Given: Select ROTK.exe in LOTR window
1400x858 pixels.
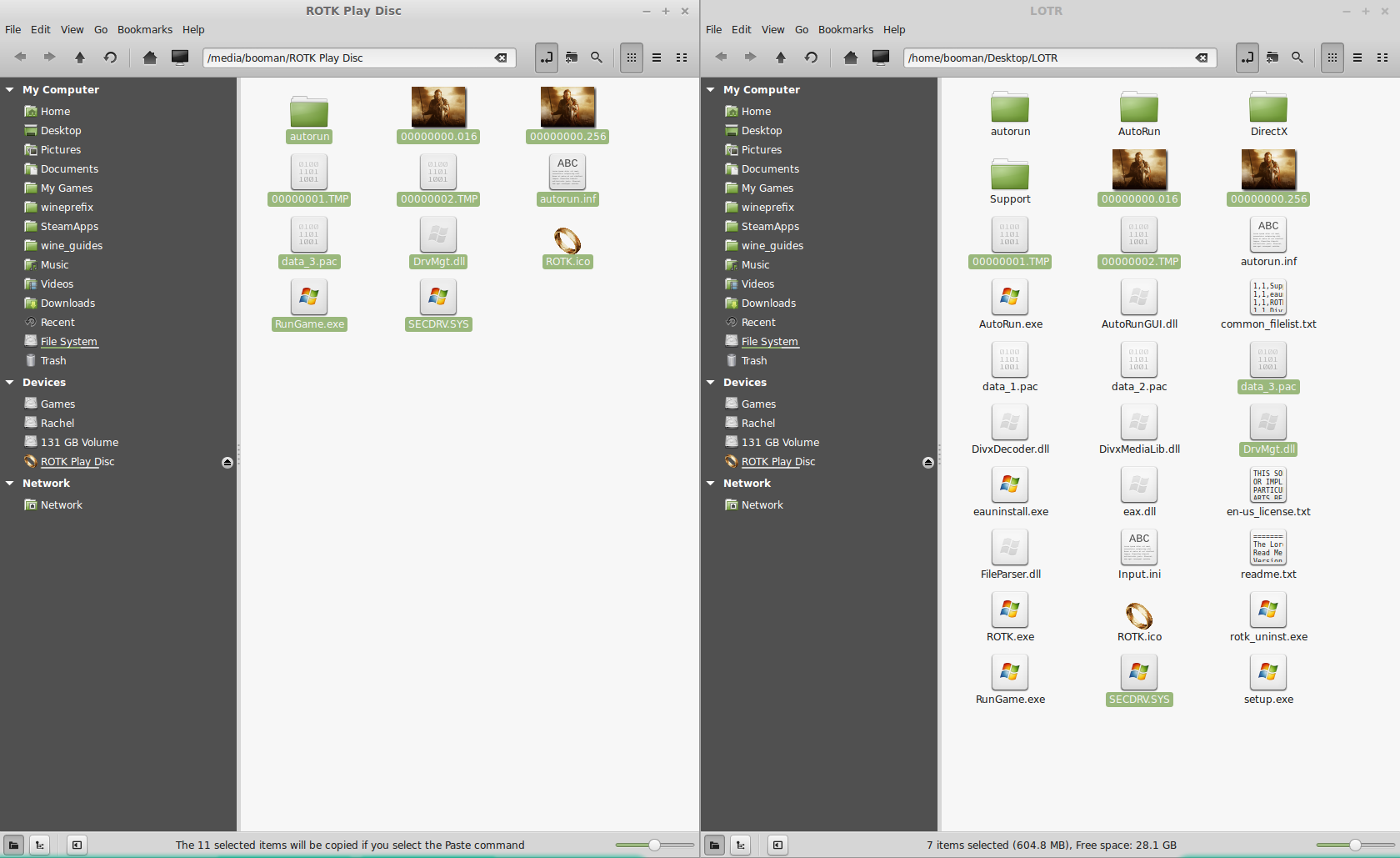Looking at the screenshot, I should click(x=1010, y=618).
